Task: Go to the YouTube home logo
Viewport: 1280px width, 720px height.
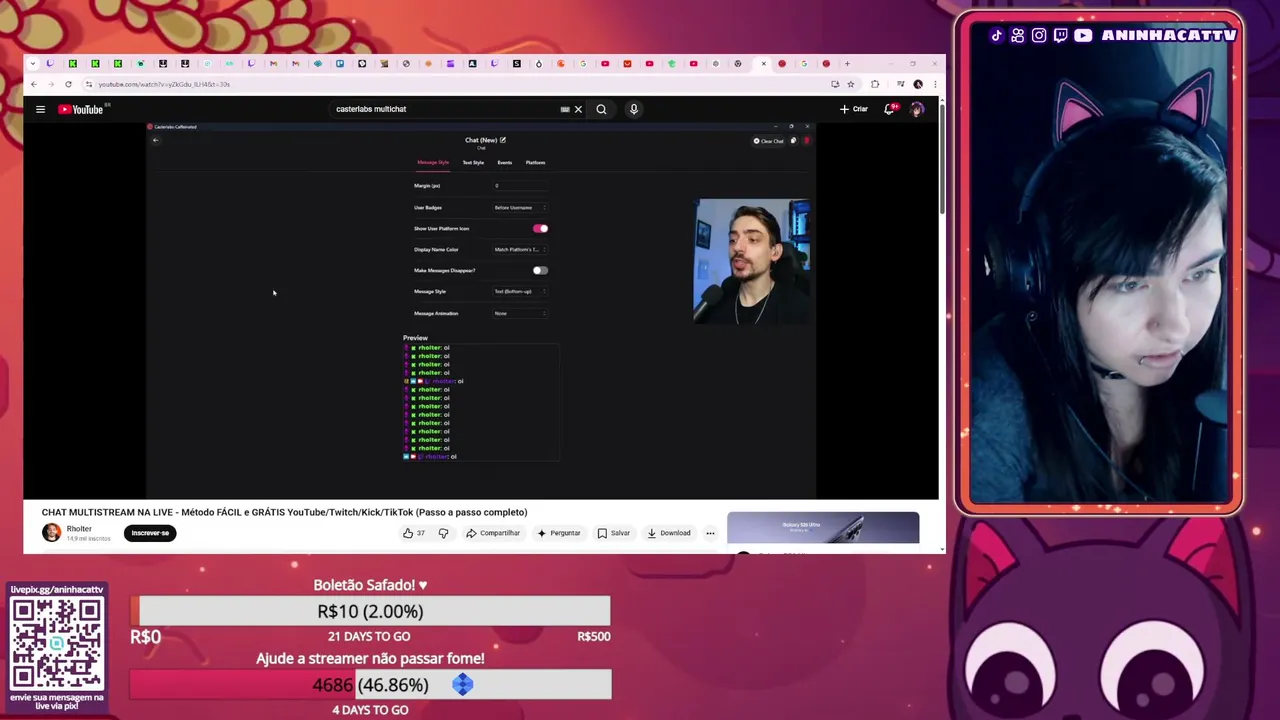Action: click(x=81, y=109)
